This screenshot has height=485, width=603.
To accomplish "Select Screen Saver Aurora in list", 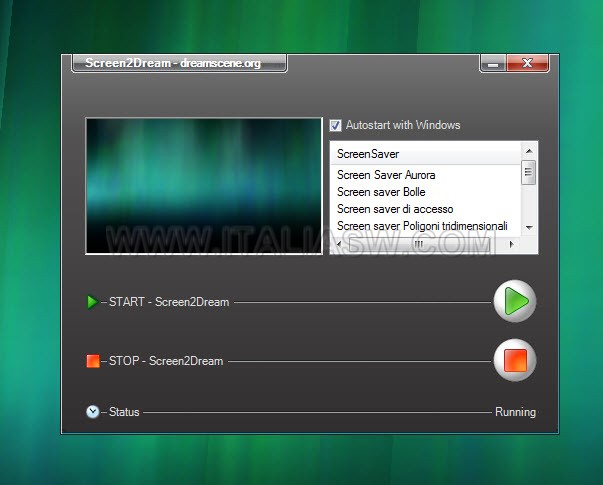I will [x=386, y=175].
